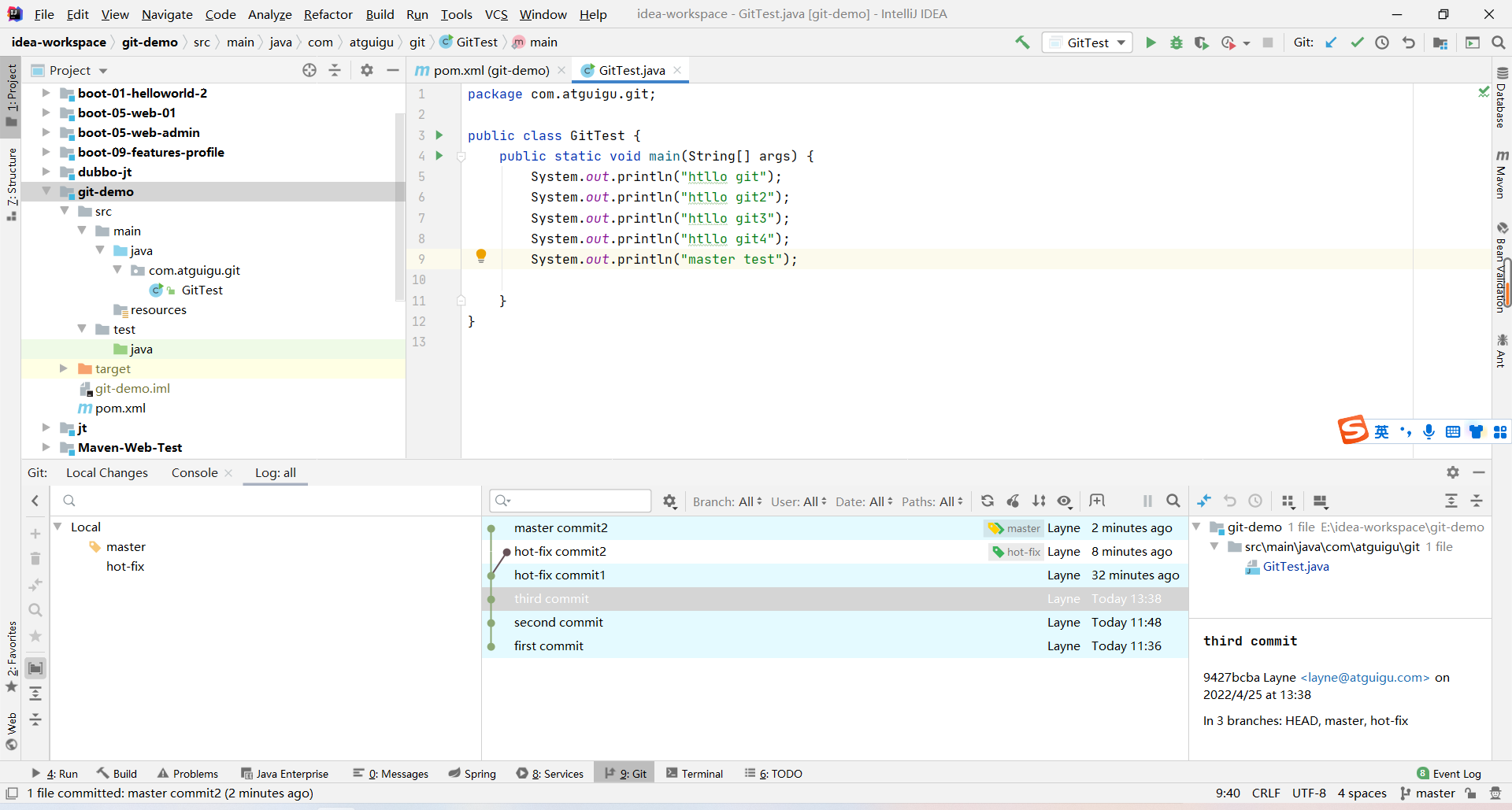The image size is (1512, 810).
Task: Open the Problems tool window
Action: (x=187, y=774)
